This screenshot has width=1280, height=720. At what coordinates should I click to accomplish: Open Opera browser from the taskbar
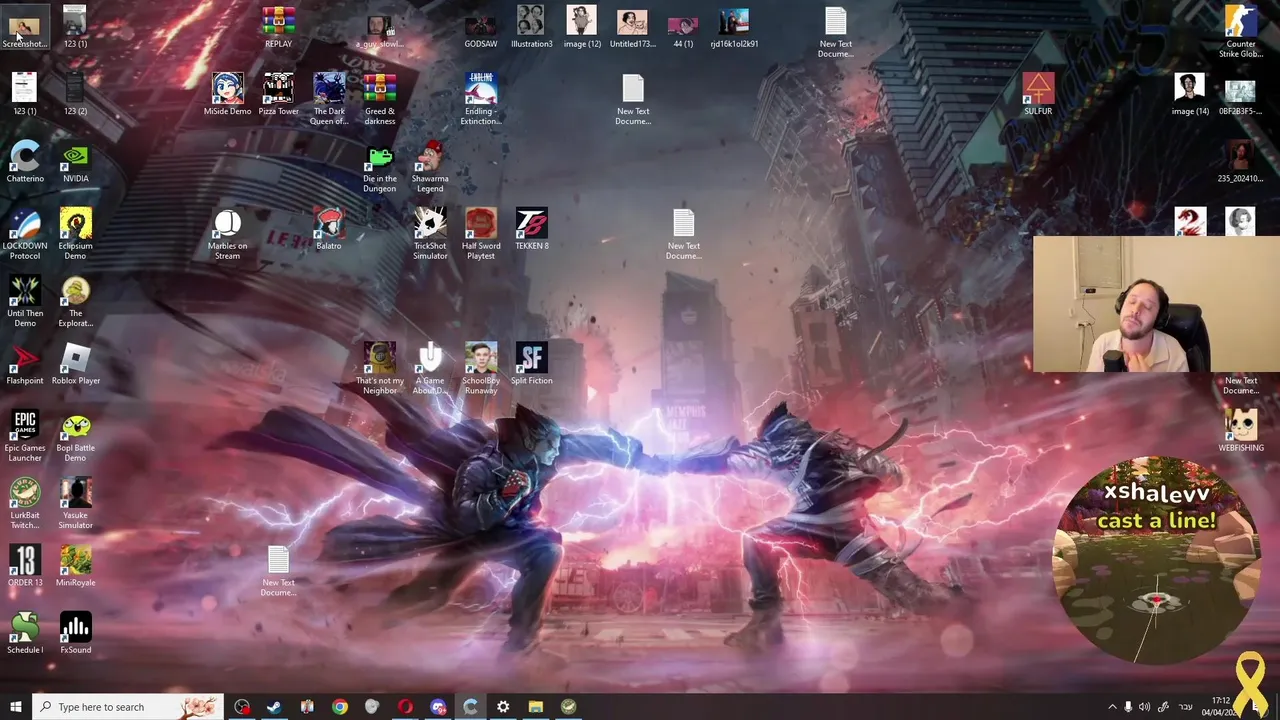tap(405, 707)
